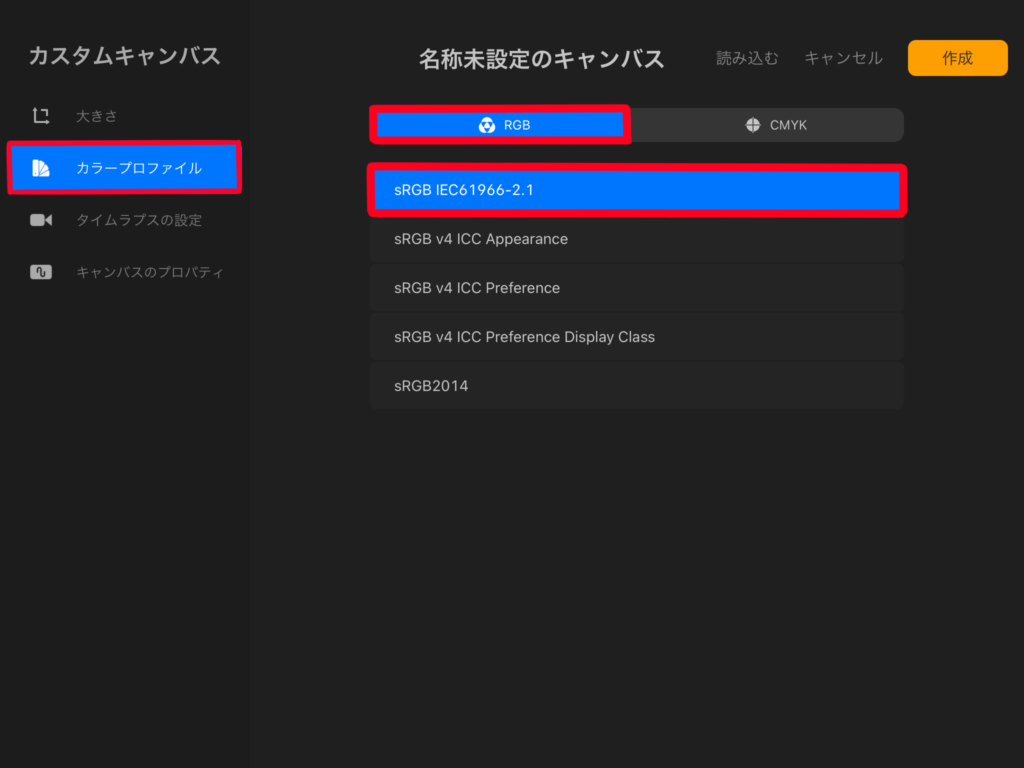Open the 大きさ size section

[124, 116]
